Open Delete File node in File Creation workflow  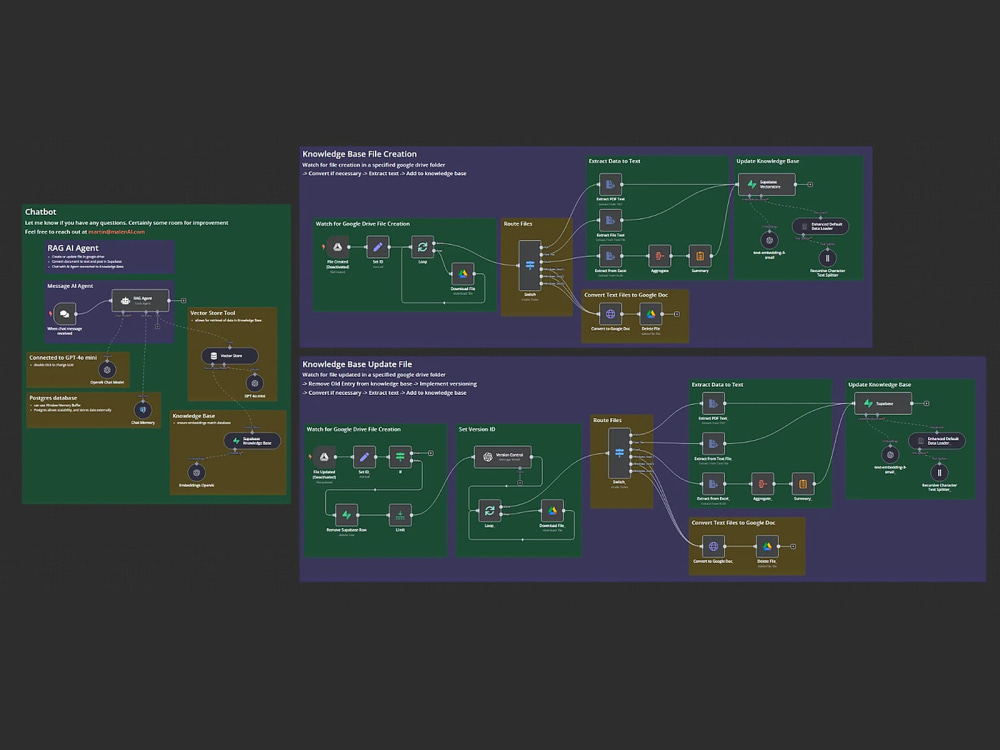(651, 314)
